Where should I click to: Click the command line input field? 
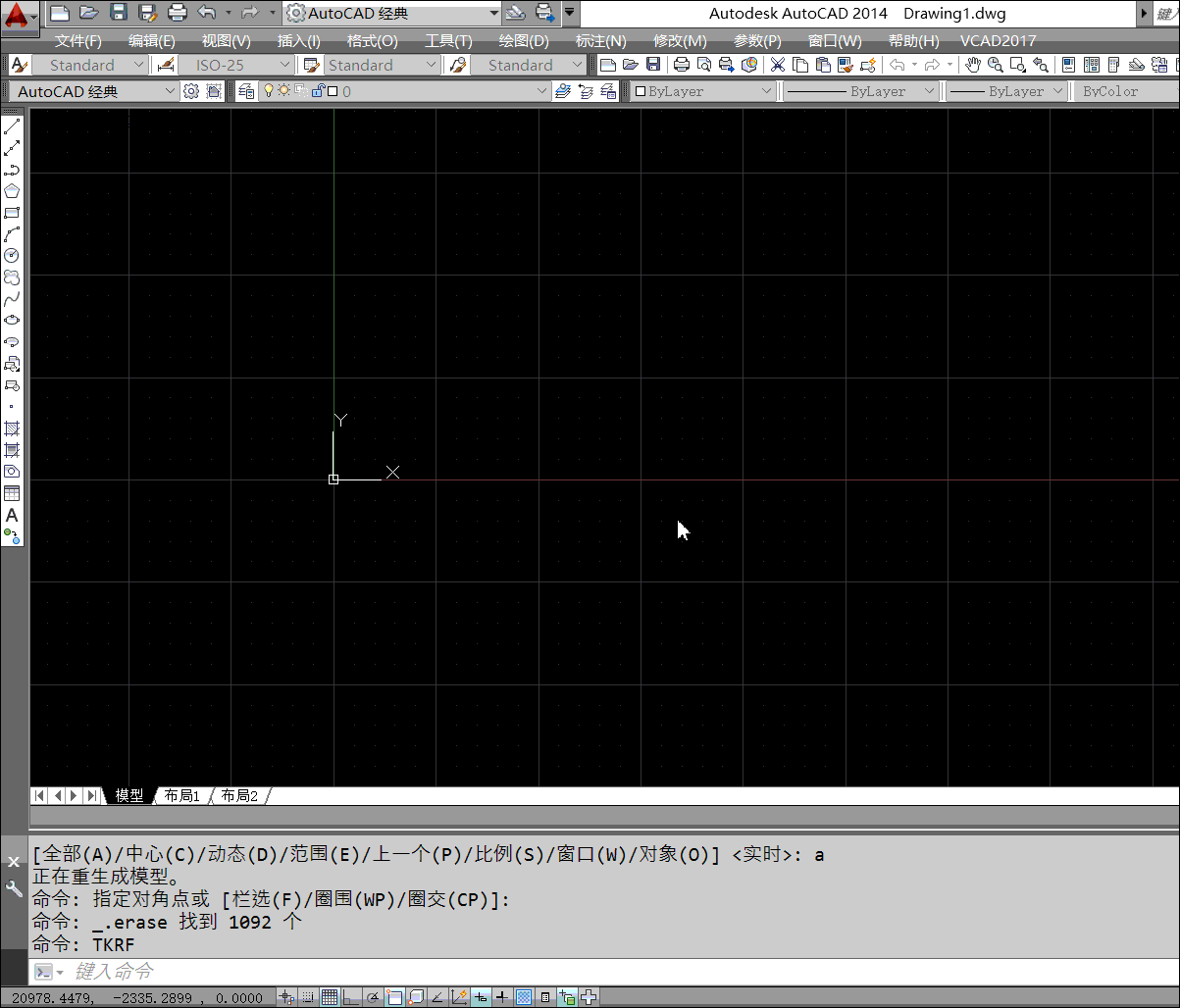589,972
